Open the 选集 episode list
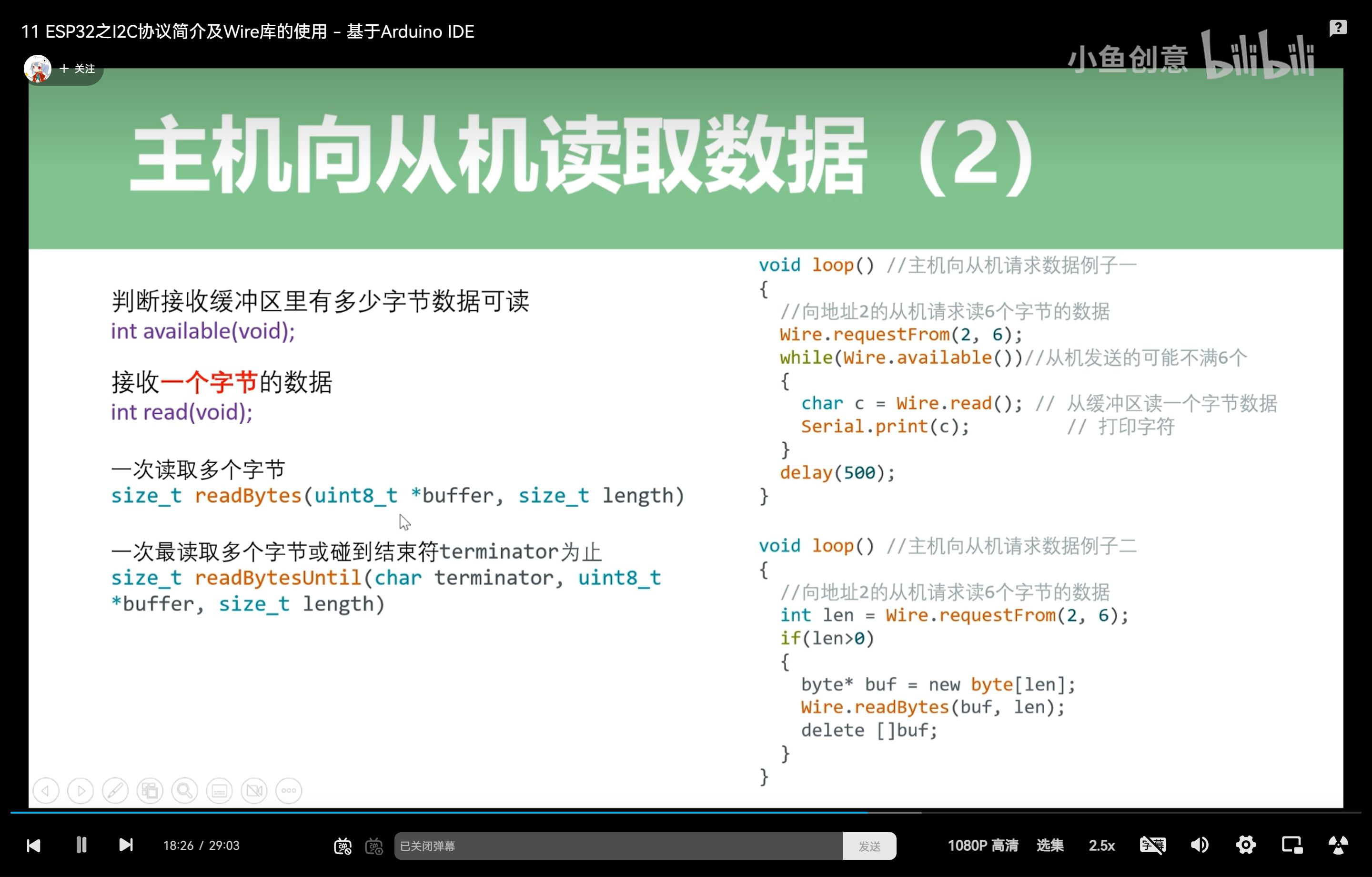 [1049, 845]
